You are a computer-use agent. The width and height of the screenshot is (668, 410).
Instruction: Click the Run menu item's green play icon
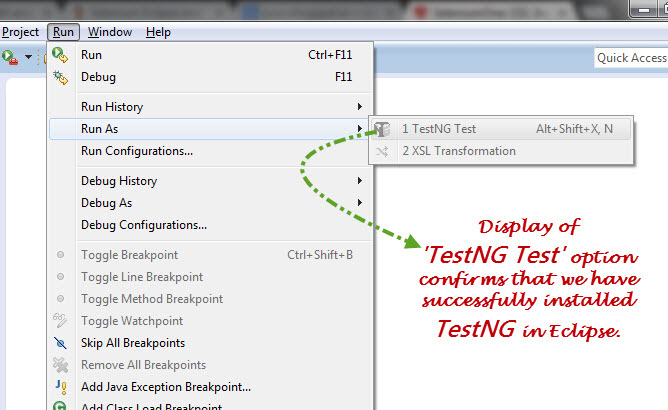[60, 55]
